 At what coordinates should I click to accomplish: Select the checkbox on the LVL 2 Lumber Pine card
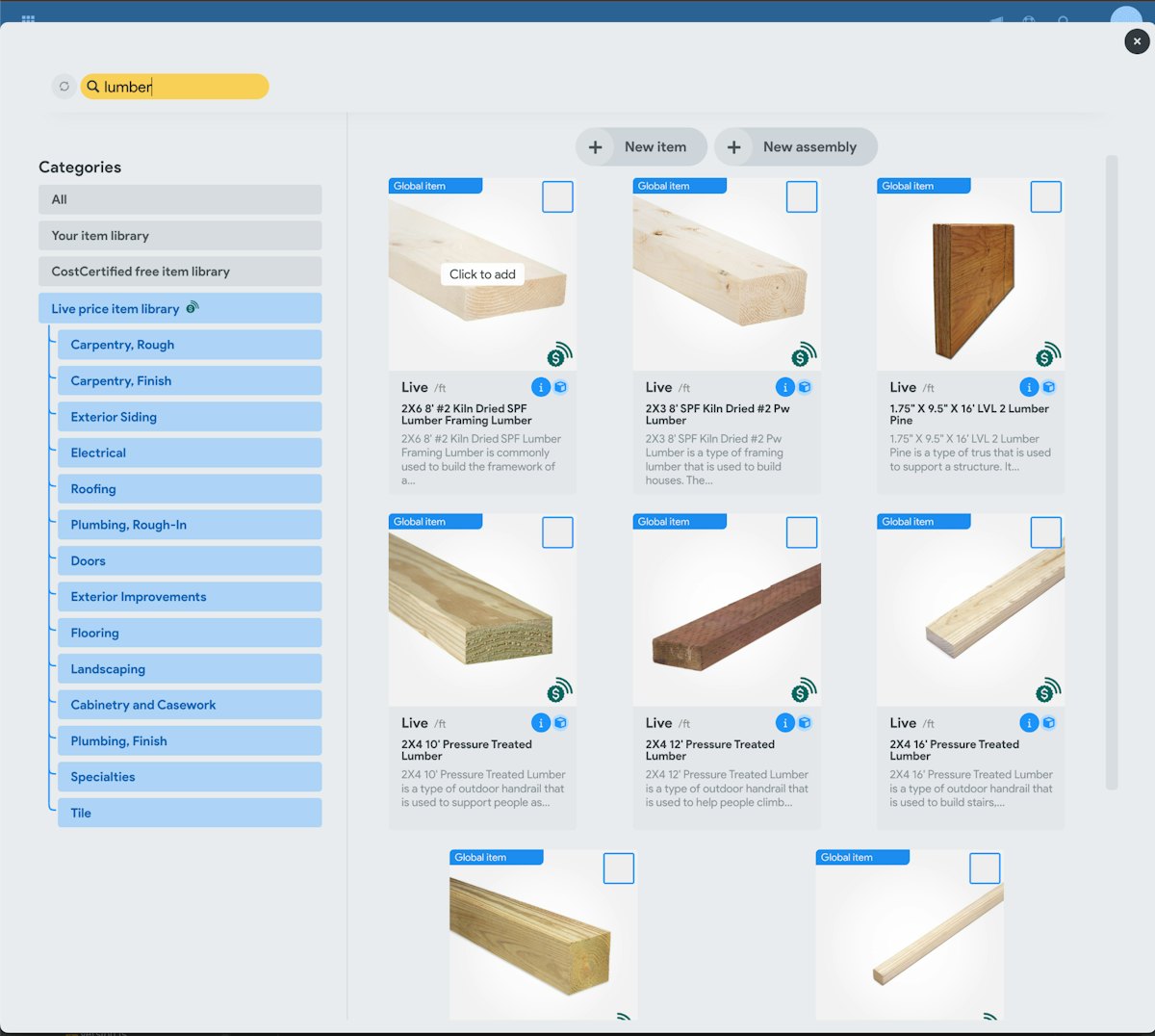[1045, 196]
